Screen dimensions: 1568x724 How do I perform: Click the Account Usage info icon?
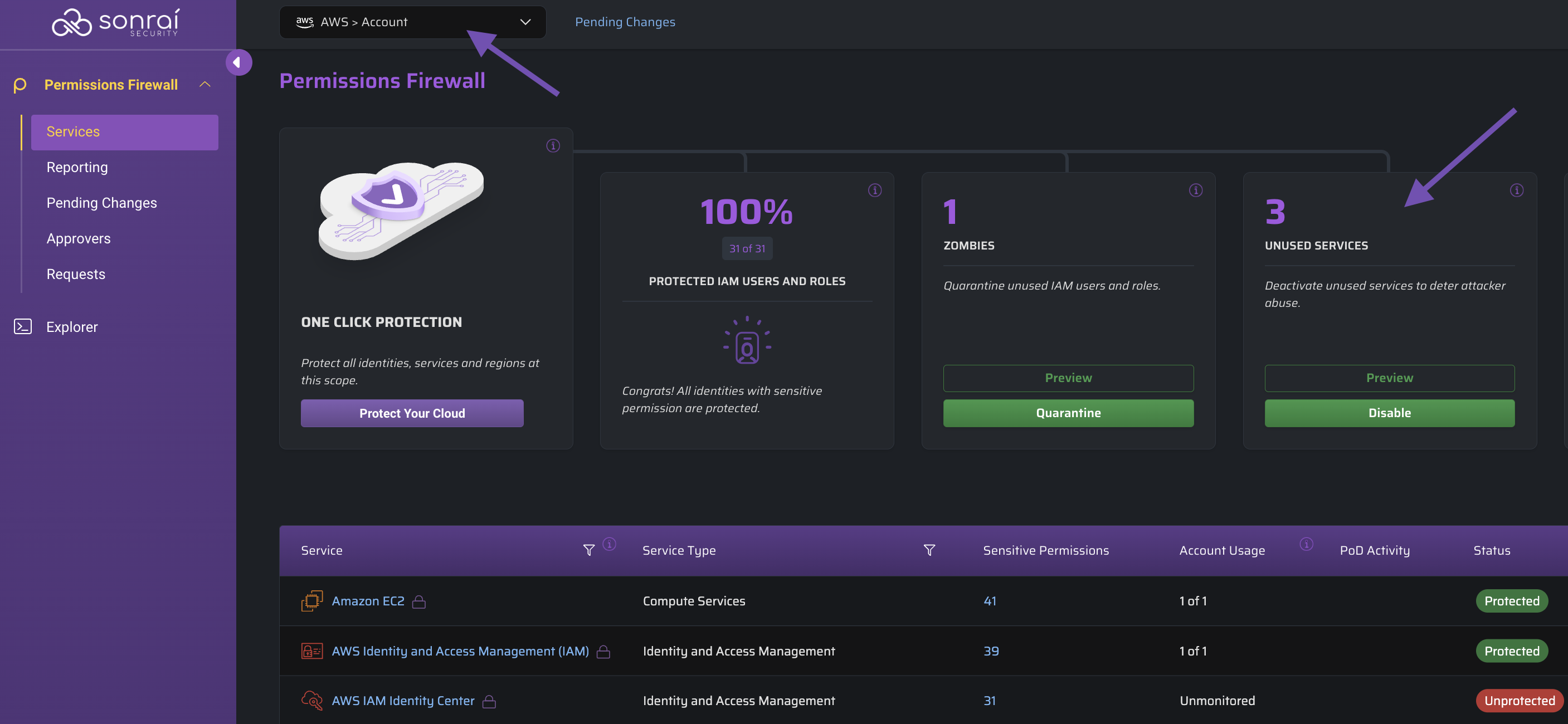[x=1306, y=544]
